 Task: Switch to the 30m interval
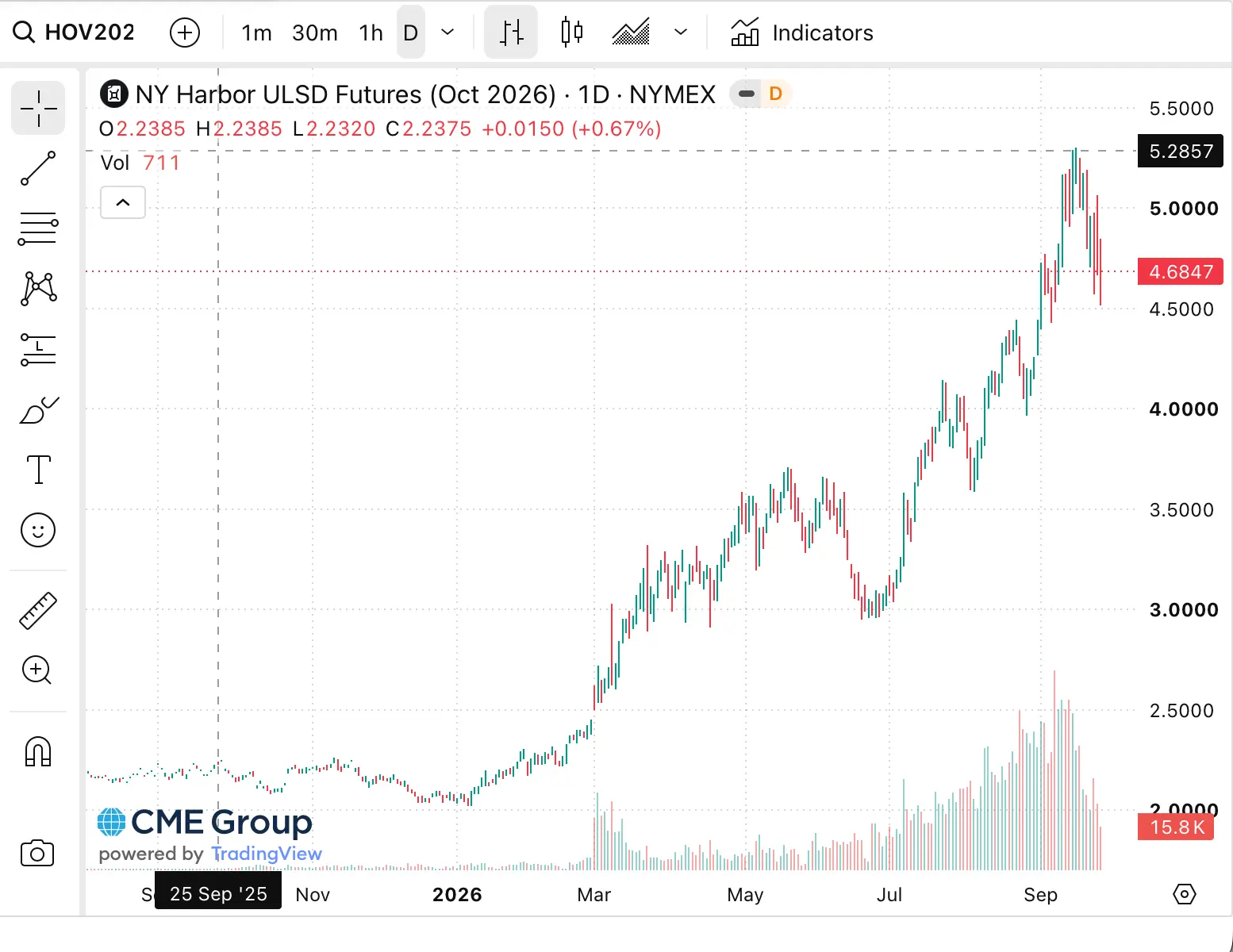coord(315,33)
